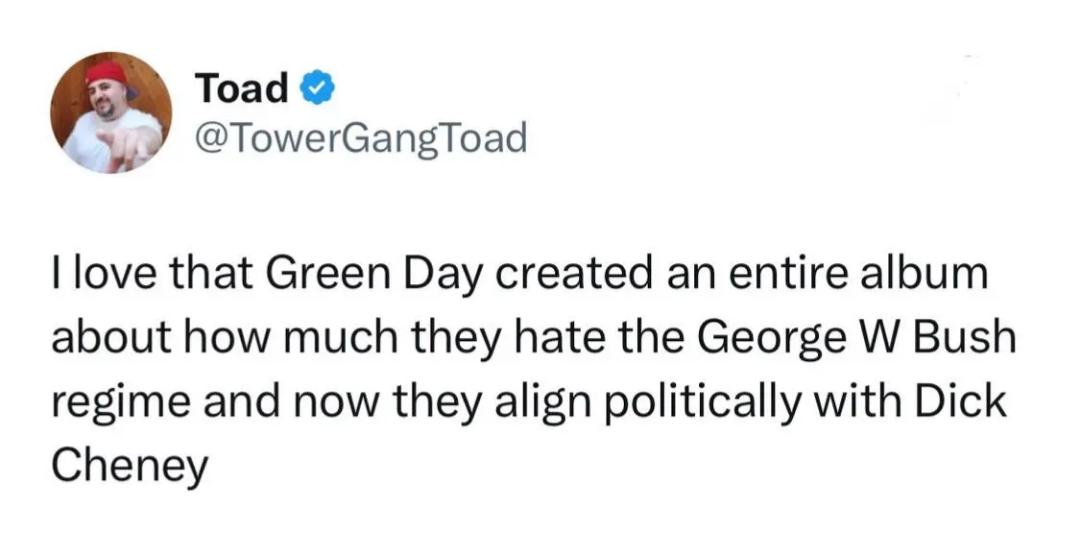Viewport: 1080px width, 543px height.
Task: Click the red cap in avatar photo
Action: (106, 75)
